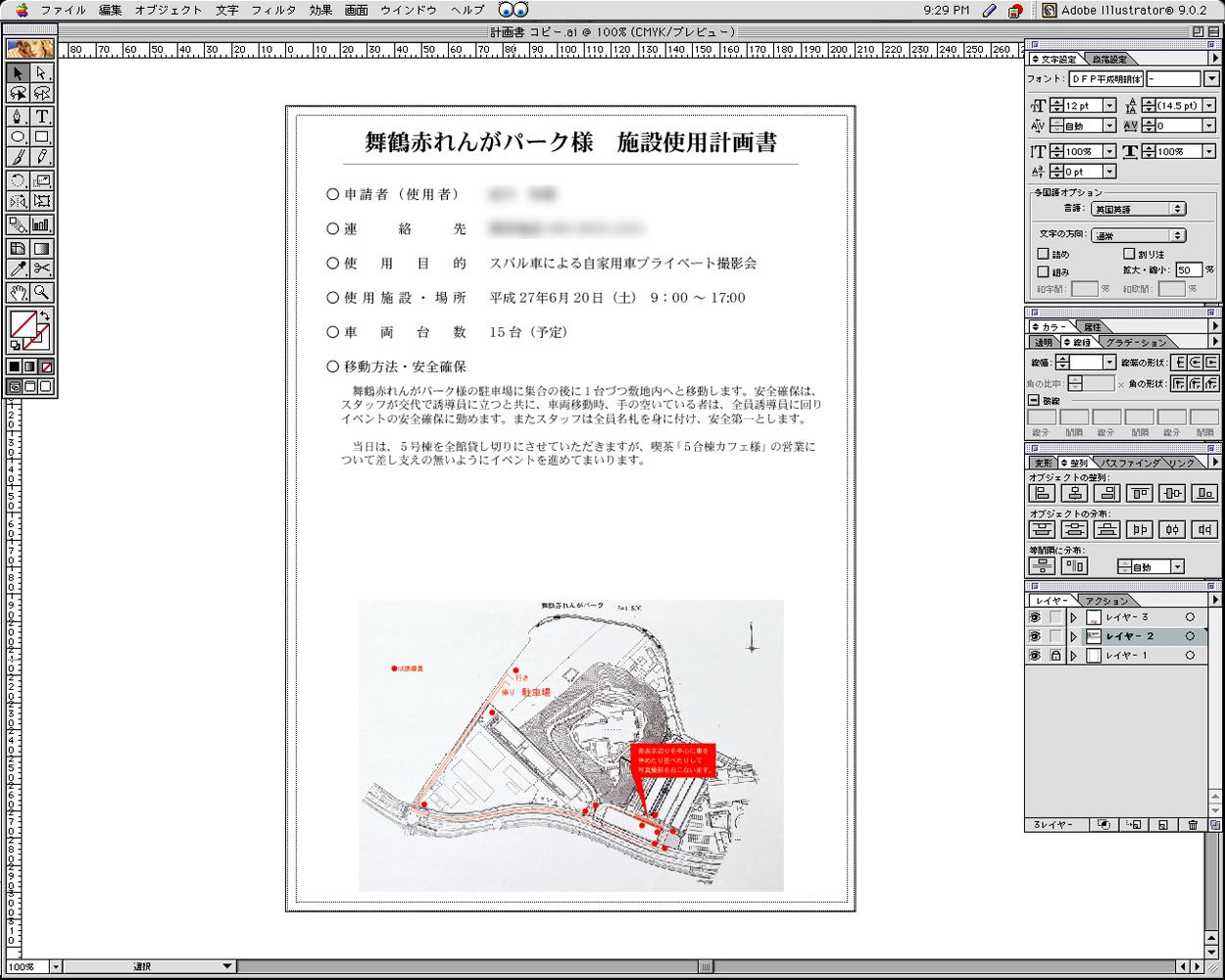Select the Hand tool
Viewport: 1225px width, 980px height.
tap(18, 293)
